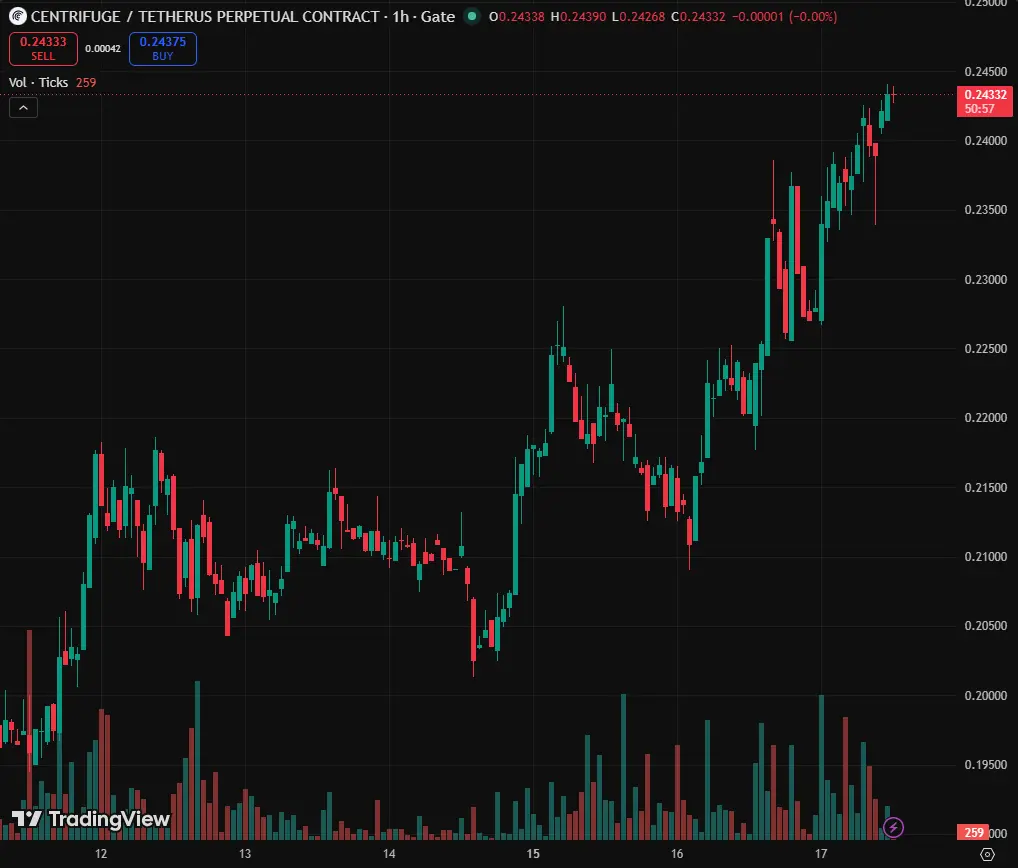Click the date label 17 on time axis
This screenshot has width=1018, height=868.
pyautogui.click(x=821, y=854)
